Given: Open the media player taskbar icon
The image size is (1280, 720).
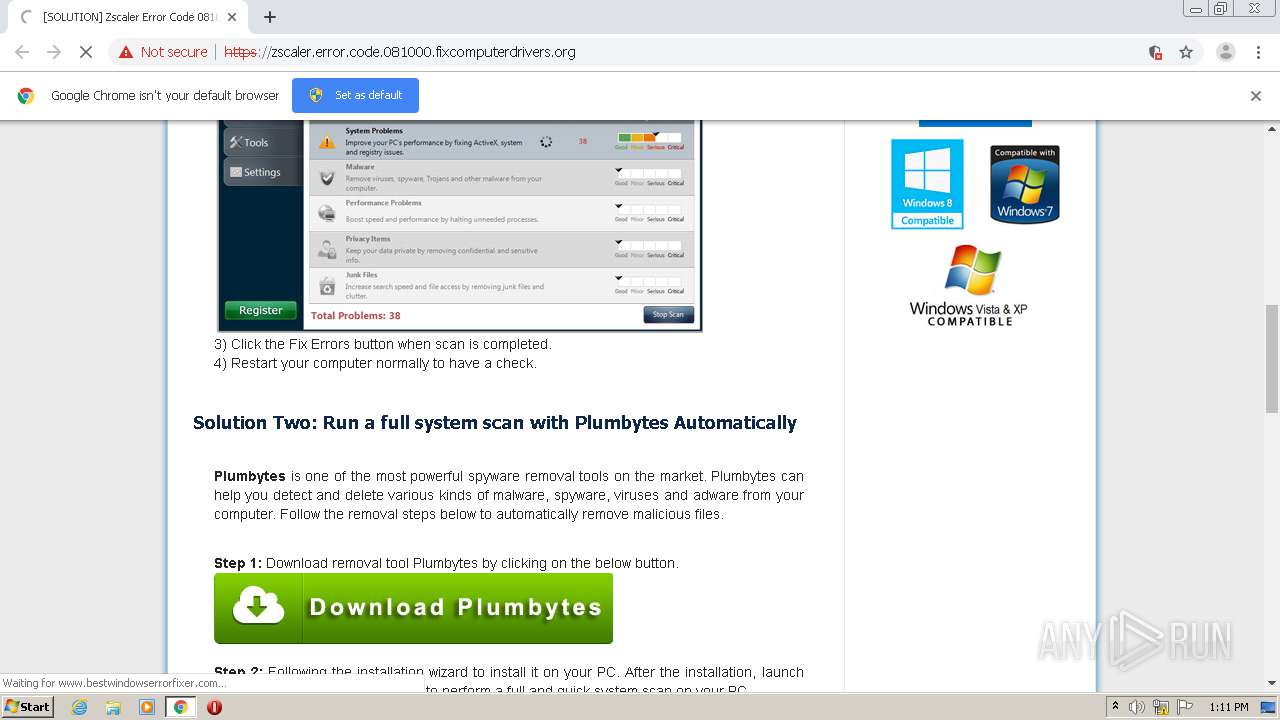Looking at the screenshot, I should pyautogui.click(x=147, y=707).
